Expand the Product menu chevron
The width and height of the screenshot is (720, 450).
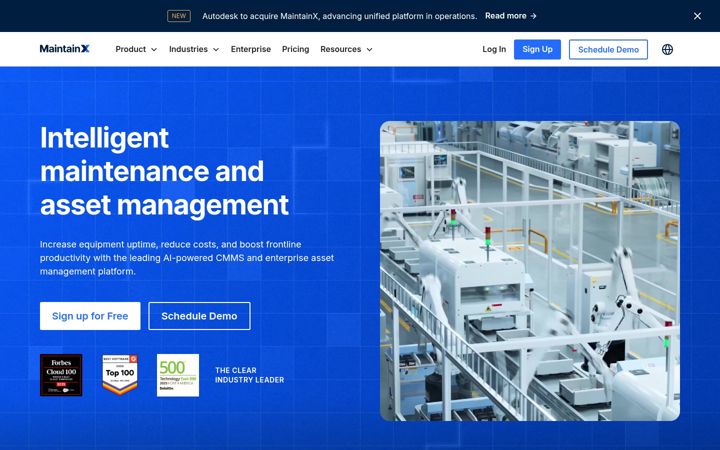(x=154, y=50)
